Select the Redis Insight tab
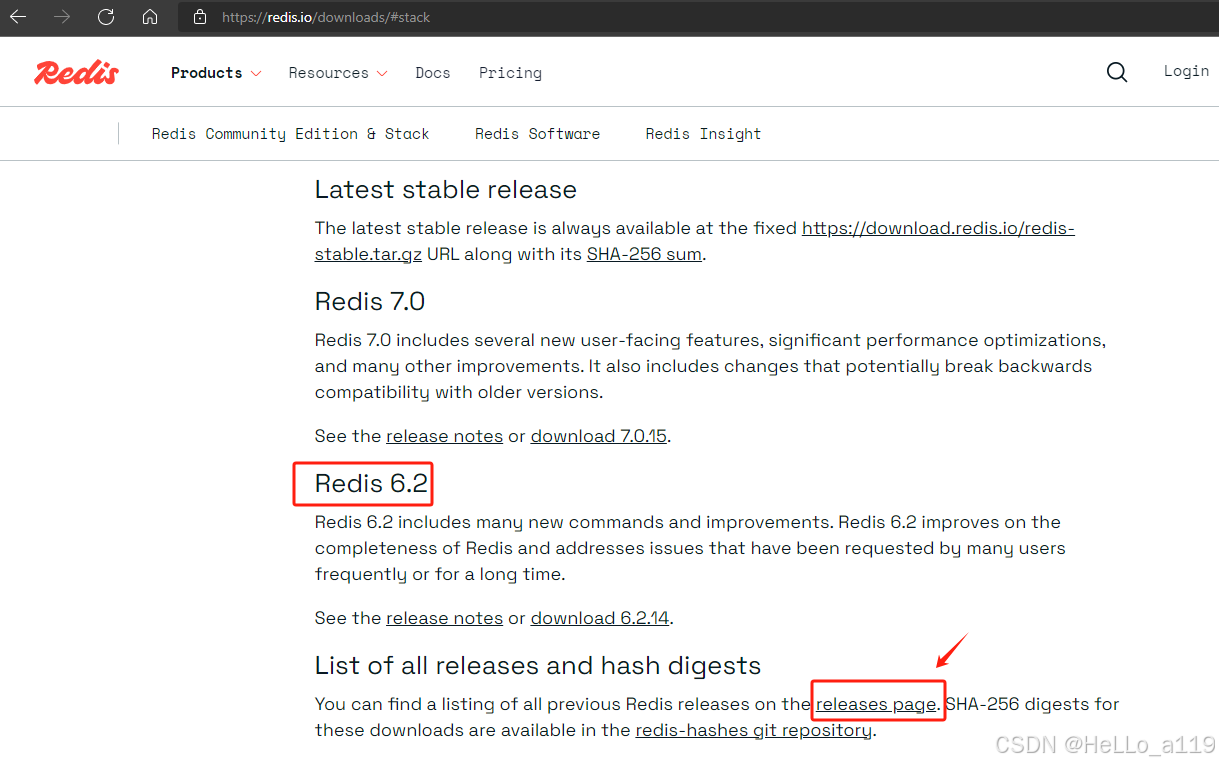 click(x=703, y=134)
